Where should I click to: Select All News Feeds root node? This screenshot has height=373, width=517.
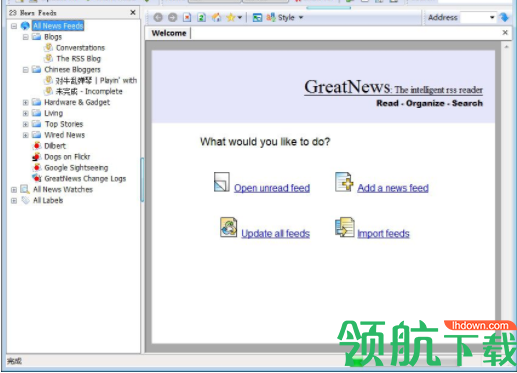click(58, 26)
